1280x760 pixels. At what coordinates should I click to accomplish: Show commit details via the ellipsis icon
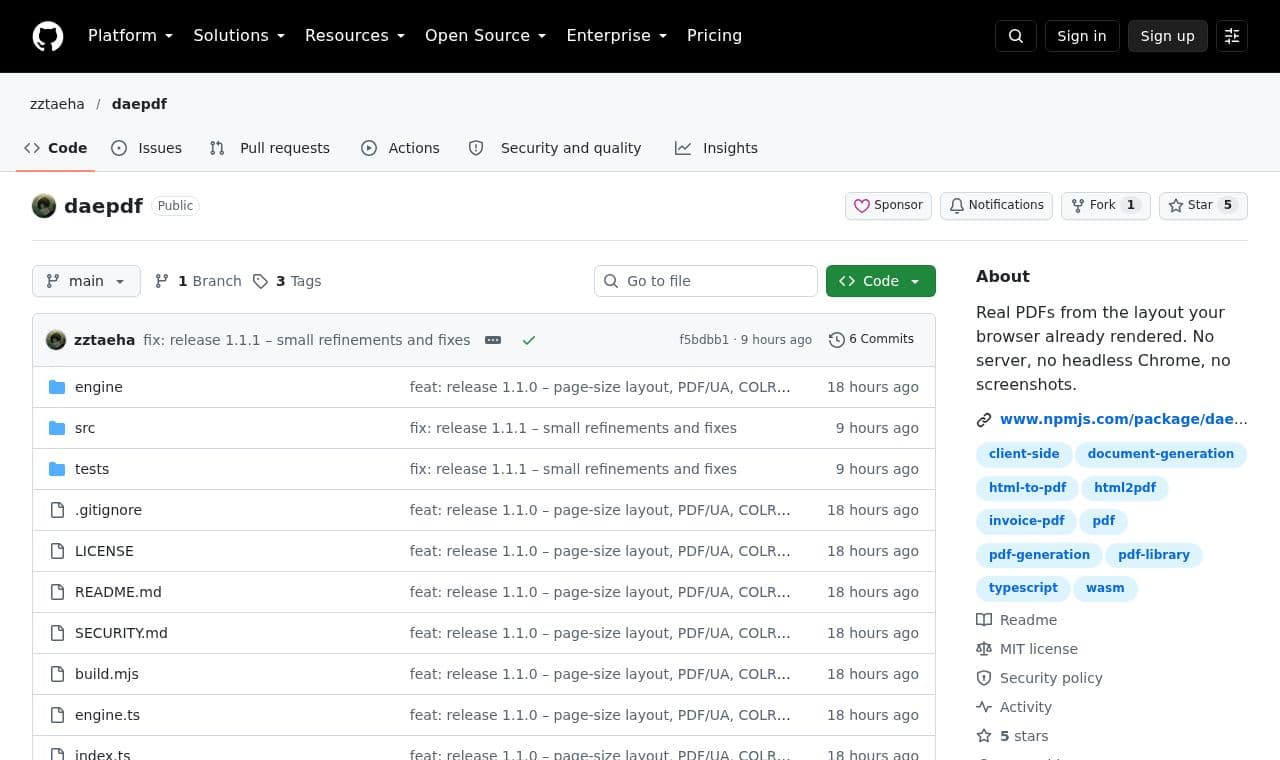[493, 340]
